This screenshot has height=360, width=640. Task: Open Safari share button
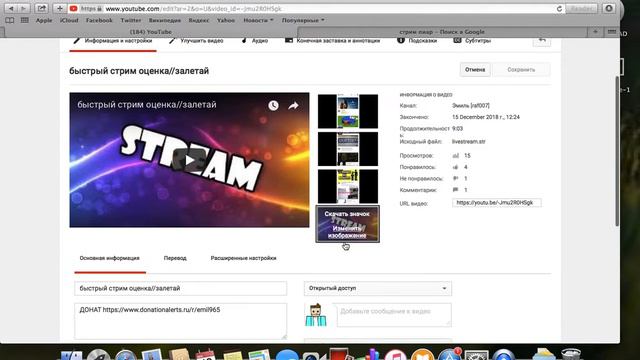(41, 9)
